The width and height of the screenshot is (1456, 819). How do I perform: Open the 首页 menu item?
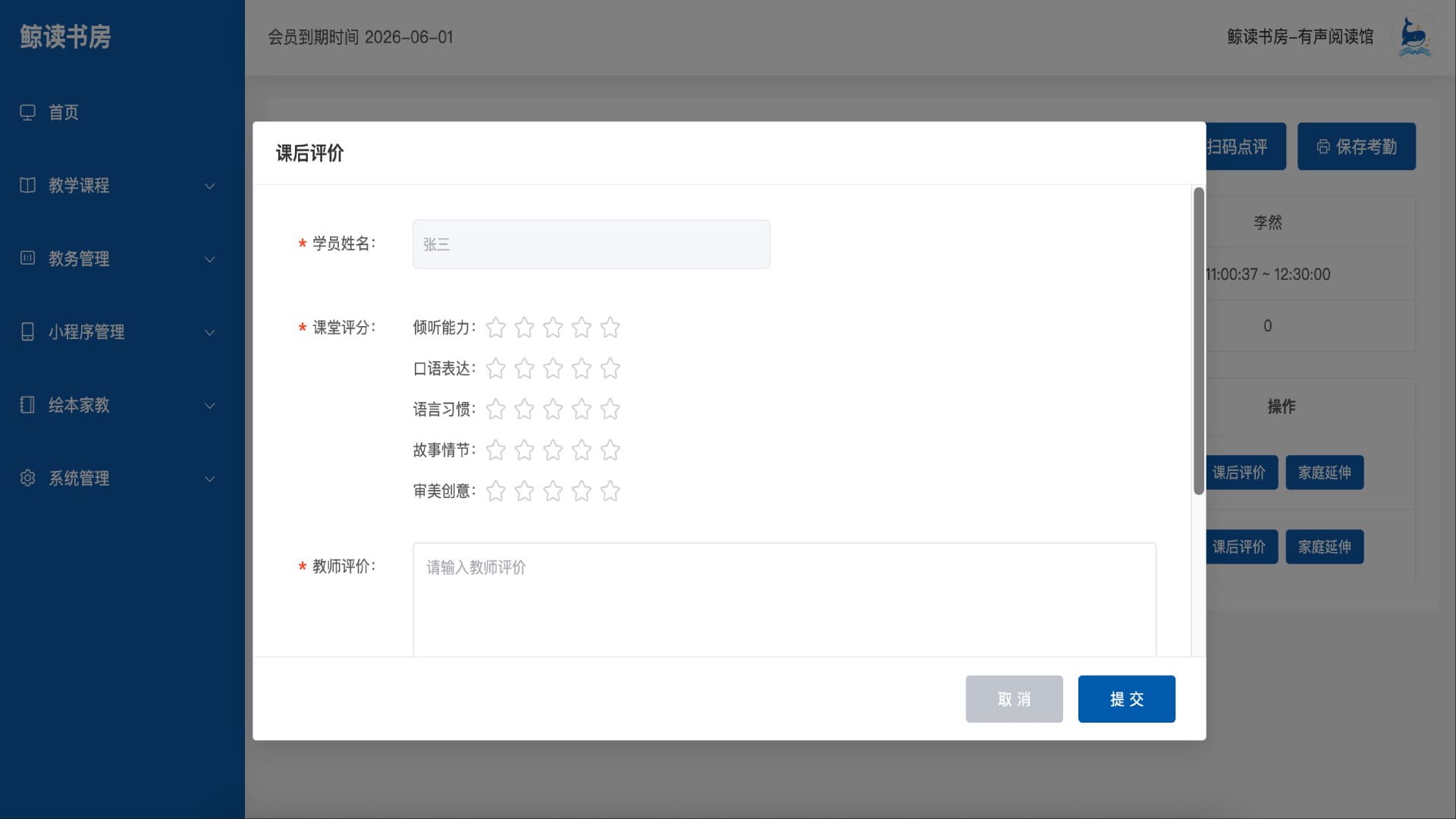tap(64, 112)
